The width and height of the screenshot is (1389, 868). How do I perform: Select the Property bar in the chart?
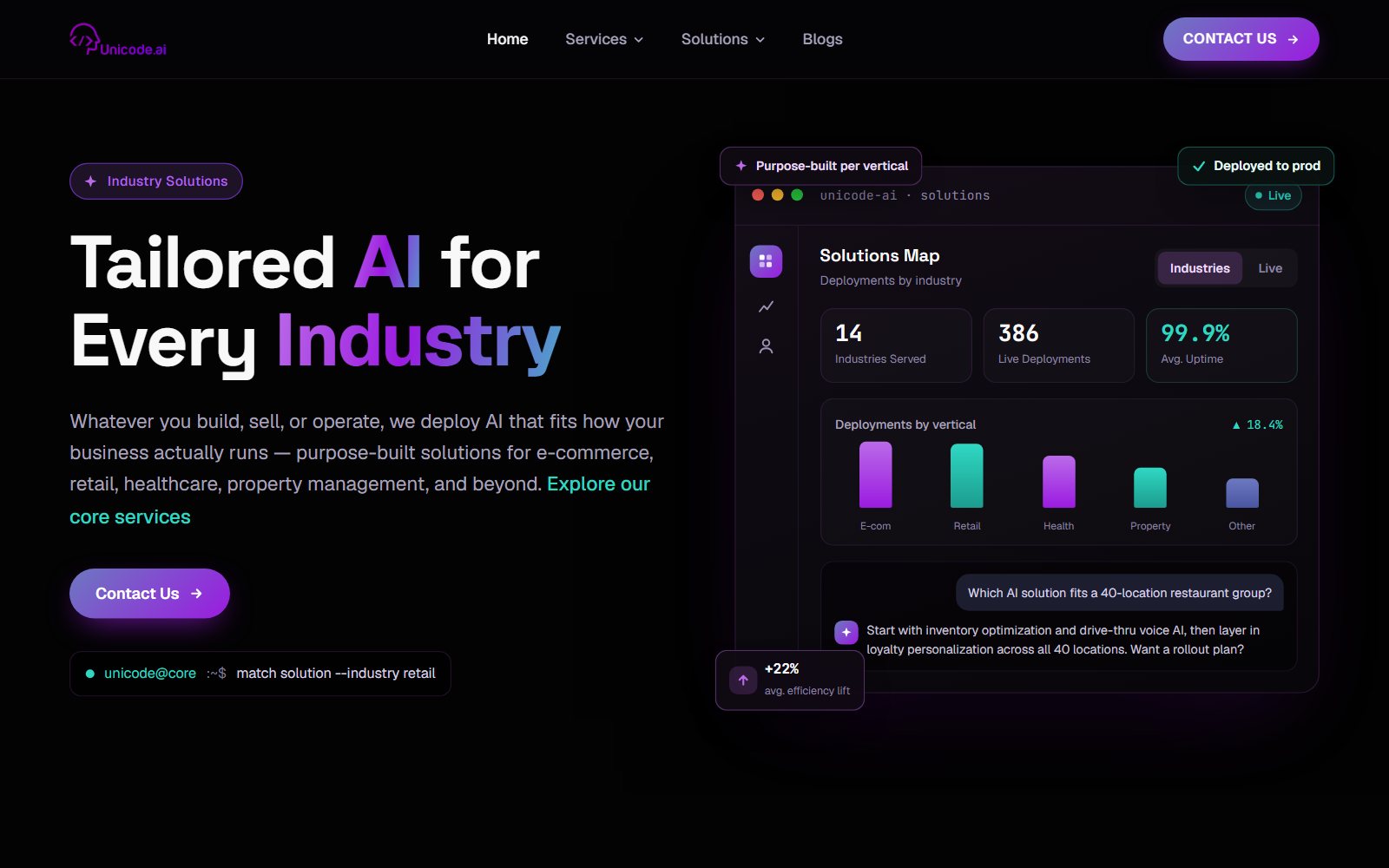[1150, 488]
